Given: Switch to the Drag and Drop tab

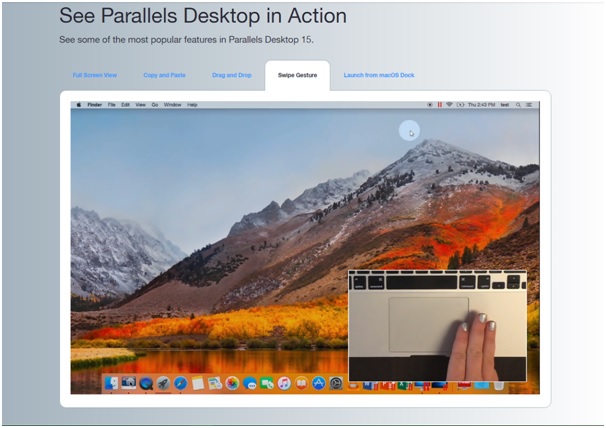Looking at the screenshot, I should pyautogui.click(x=232, y=75).
